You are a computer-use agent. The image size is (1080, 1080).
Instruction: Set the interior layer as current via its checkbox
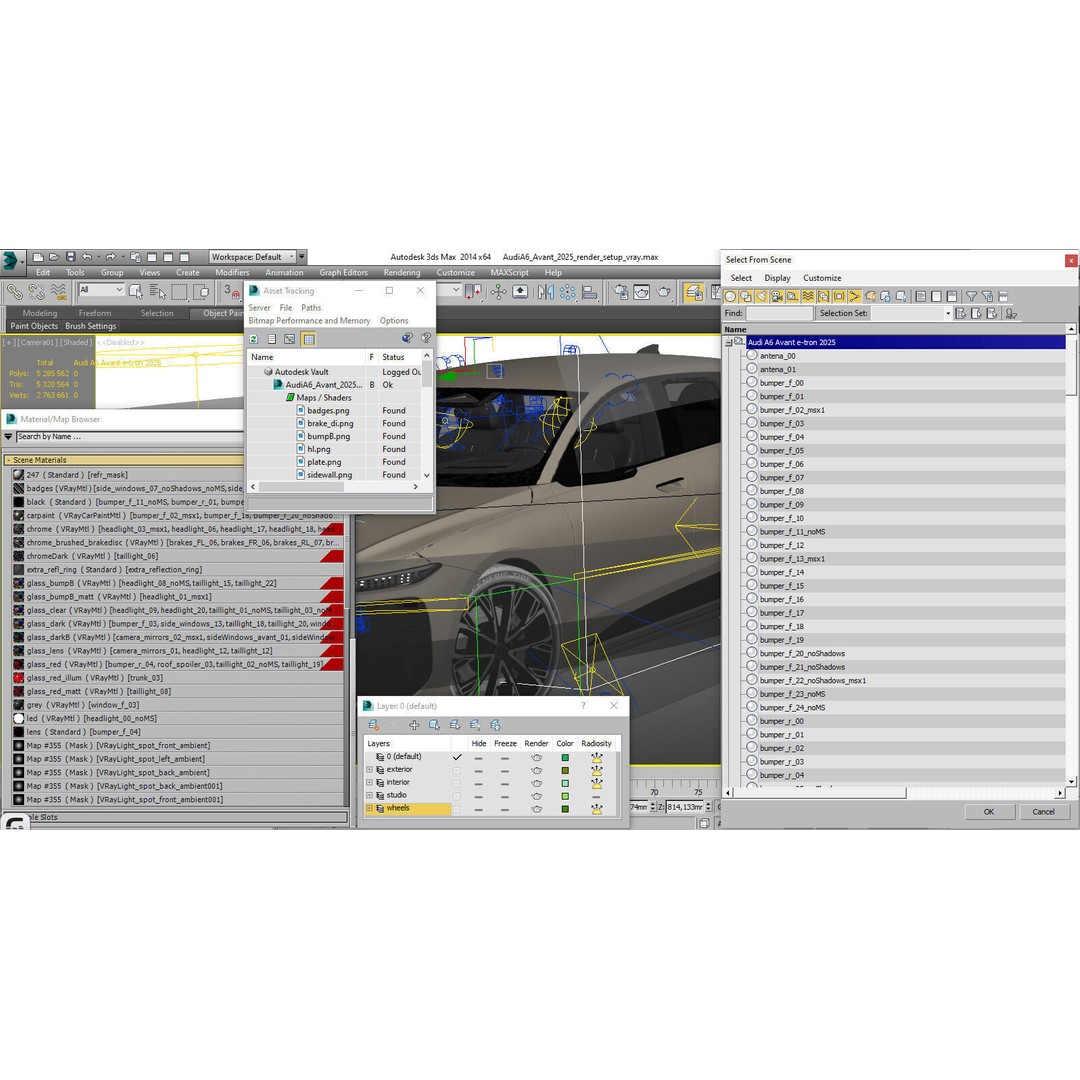[x=457, y=782]
